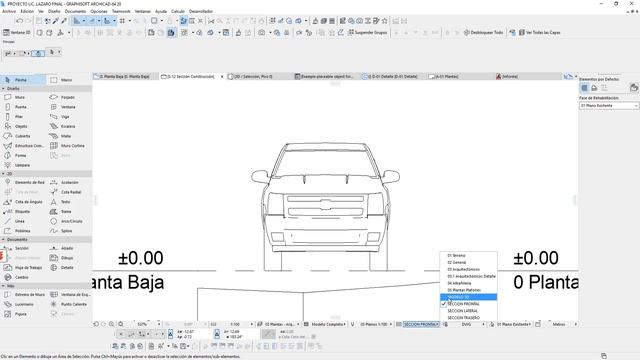Click Desbloquear Todo button
This screenshot has width=640, height=360.
tap(483, 33)
